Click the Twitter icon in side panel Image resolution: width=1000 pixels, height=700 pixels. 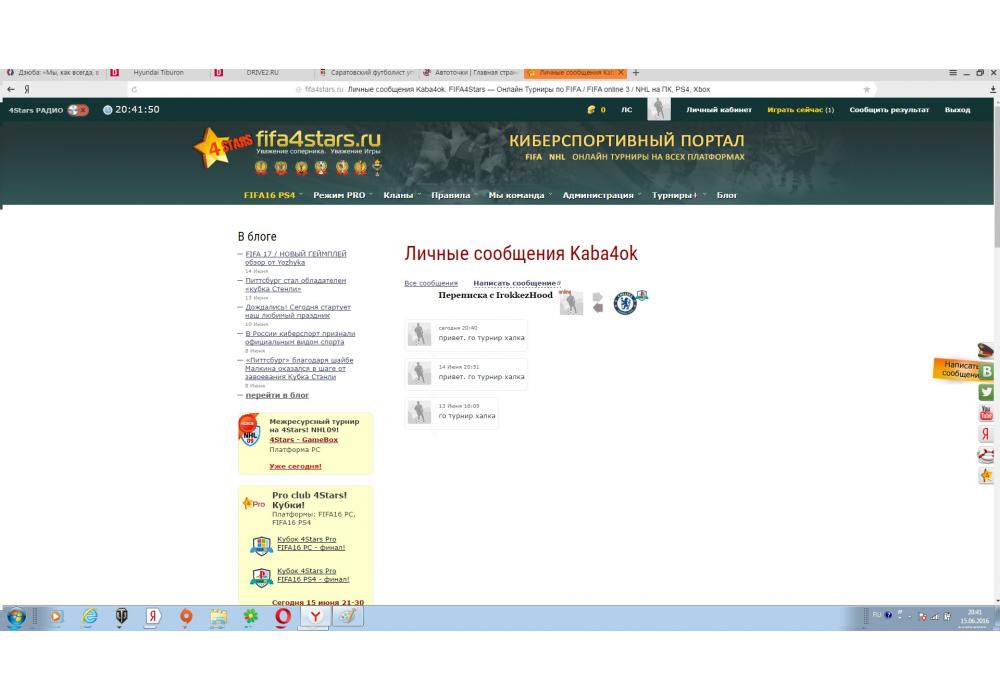pyautogui.click(x=986, y=392)
